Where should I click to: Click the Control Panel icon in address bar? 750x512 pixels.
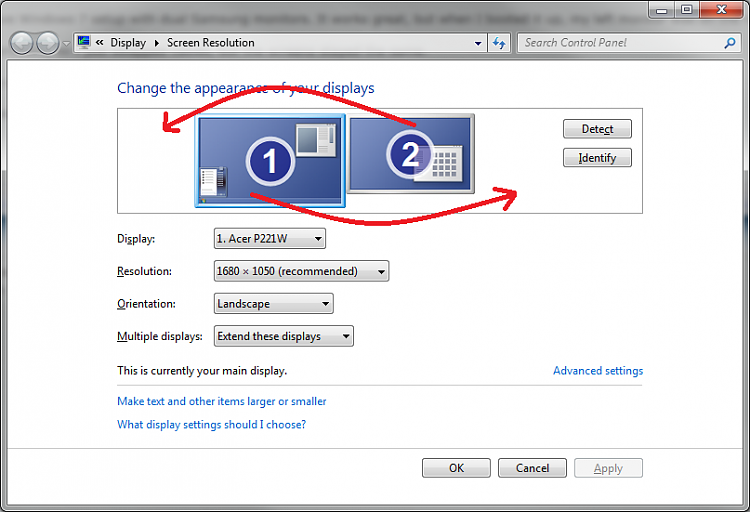coord(84,42)
